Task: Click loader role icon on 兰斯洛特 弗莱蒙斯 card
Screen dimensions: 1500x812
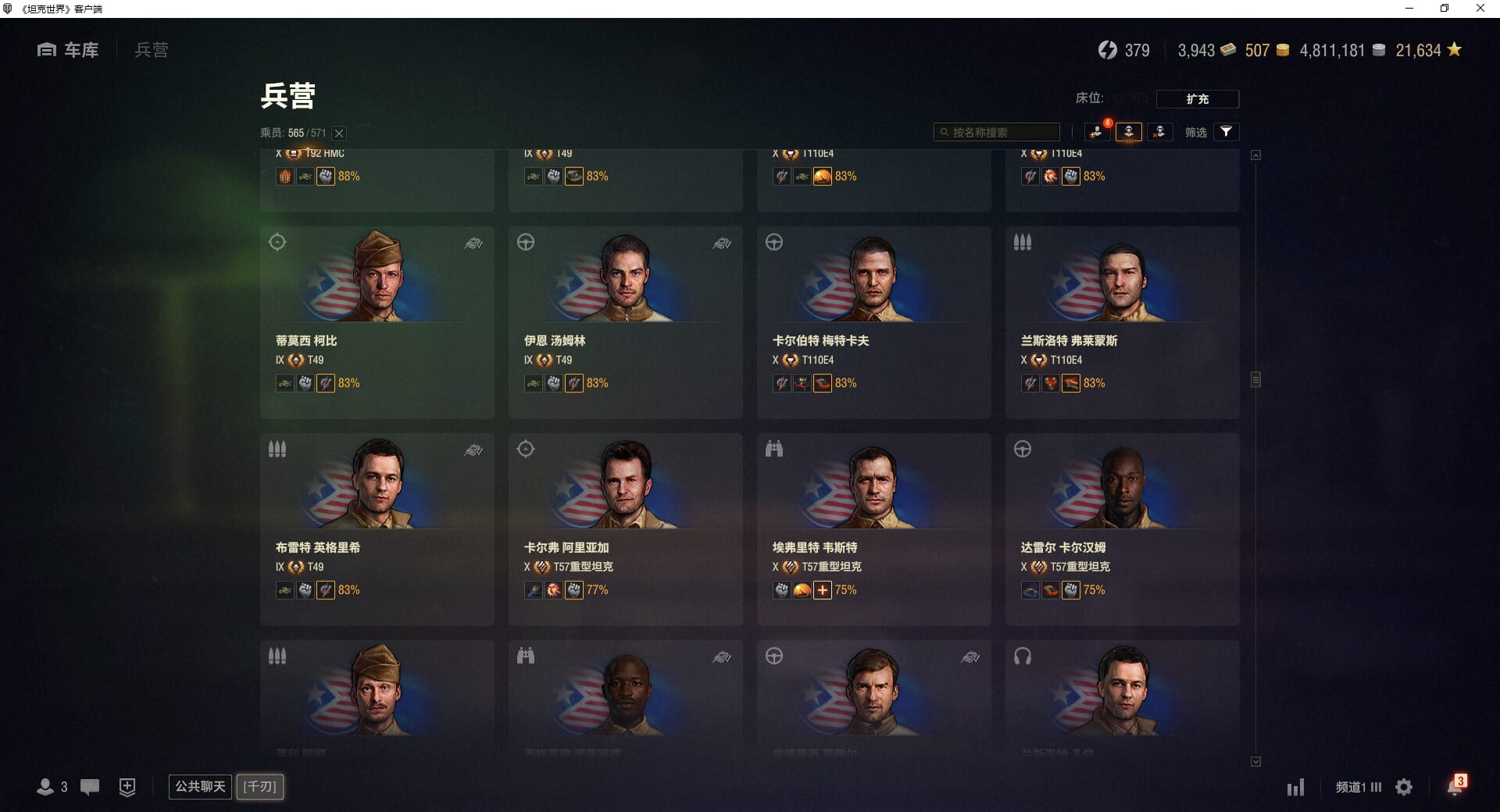Action: [1023, 242]
